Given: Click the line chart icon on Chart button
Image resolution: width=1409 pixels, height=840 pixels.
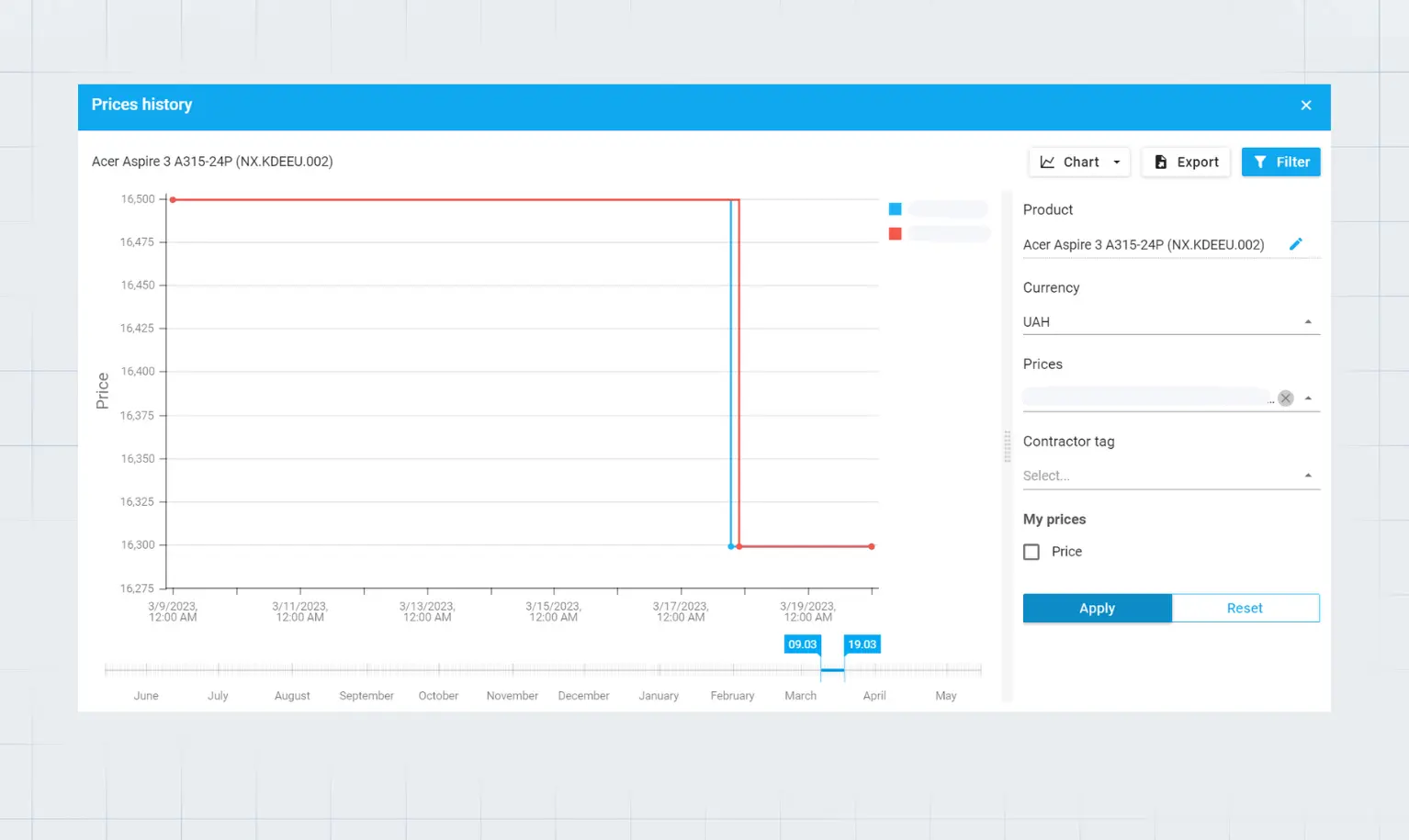Looking at the screenshot, I should coord(1047,162).
